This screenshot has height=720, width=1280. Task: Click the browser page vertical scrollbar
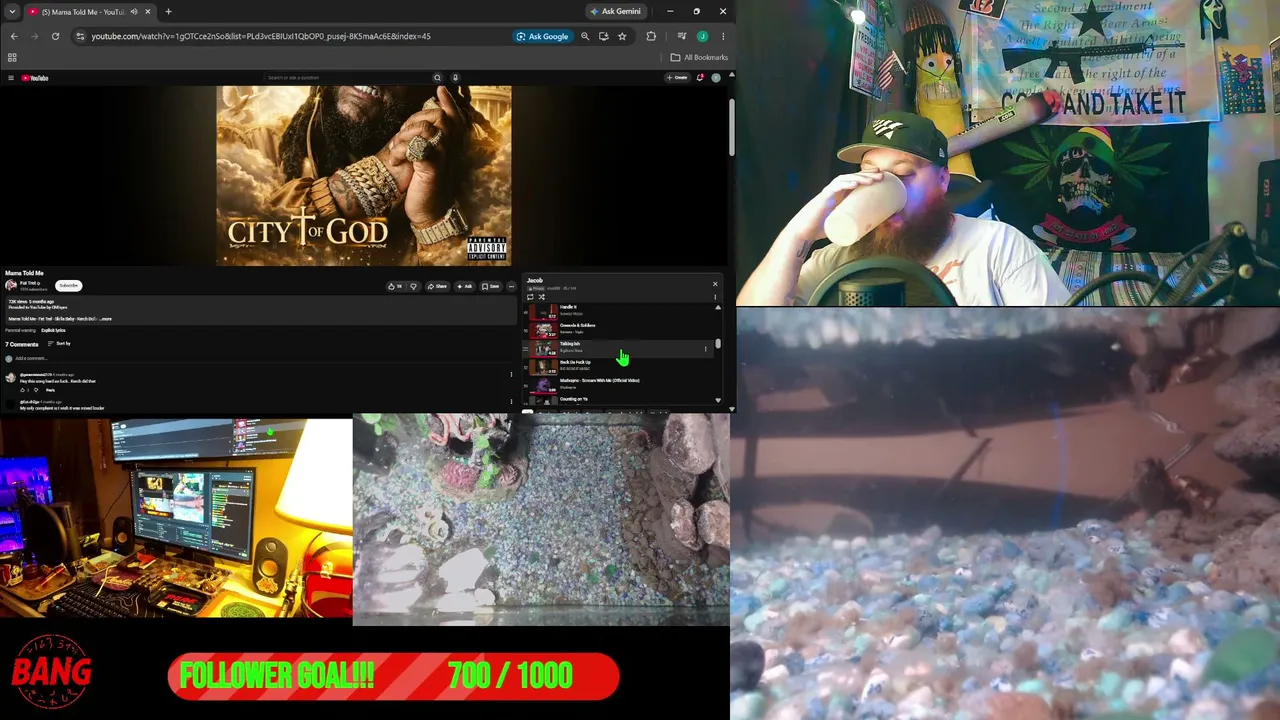coord(732,126)
